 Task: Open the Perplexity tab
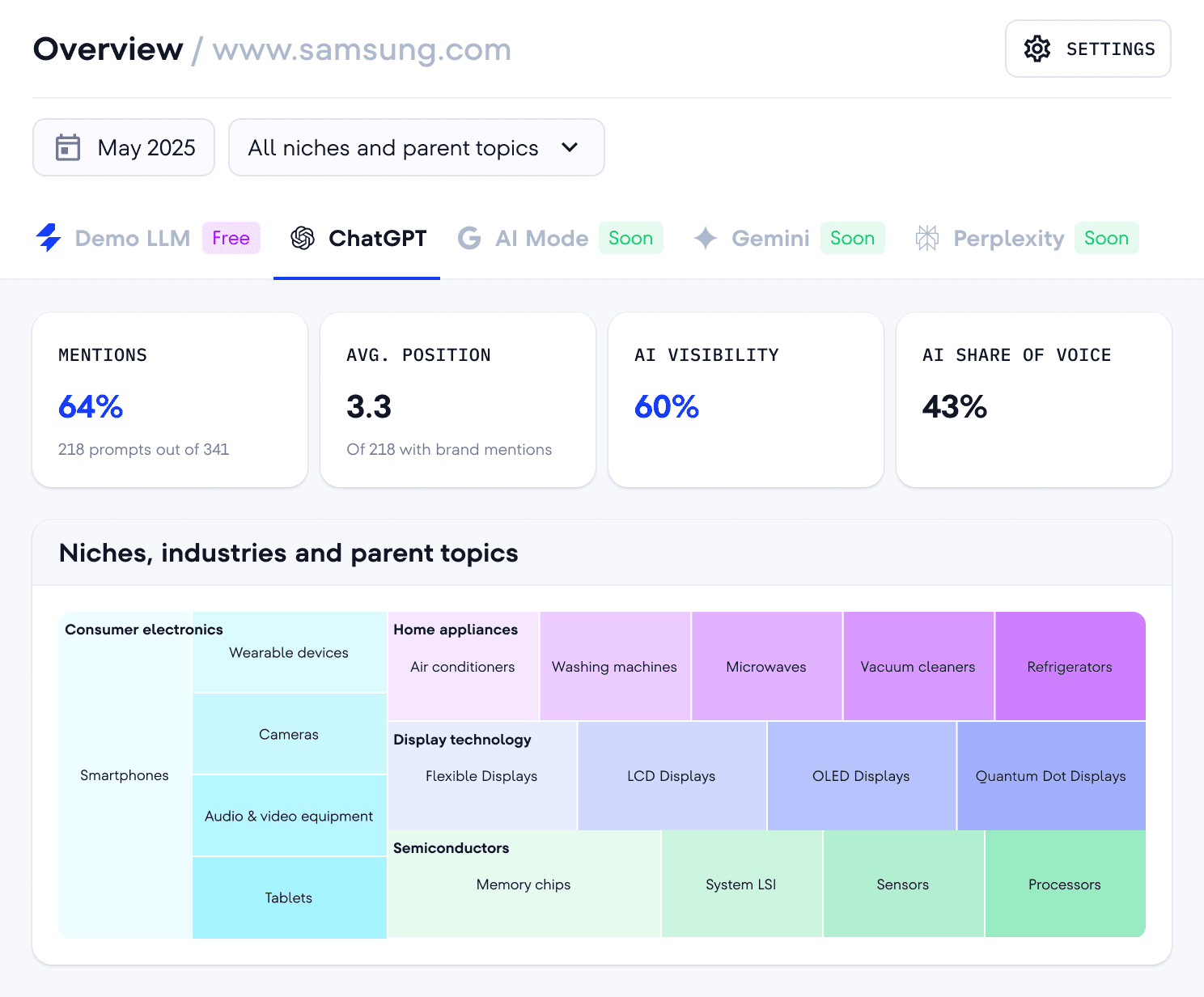pyautogui.click(x=1027, y=238)
